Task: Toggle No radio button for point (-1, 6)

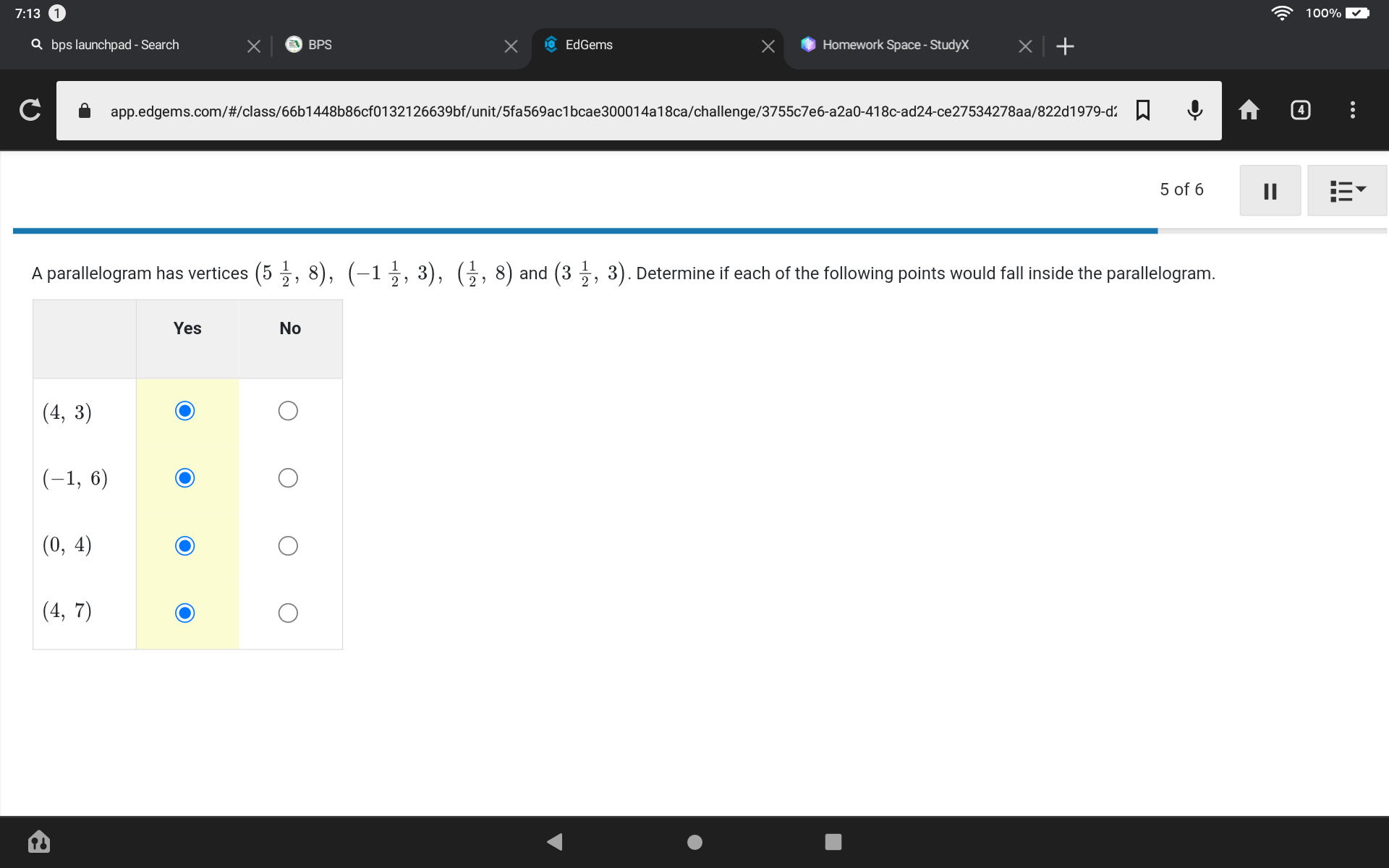Action: [x=287, y=478]
